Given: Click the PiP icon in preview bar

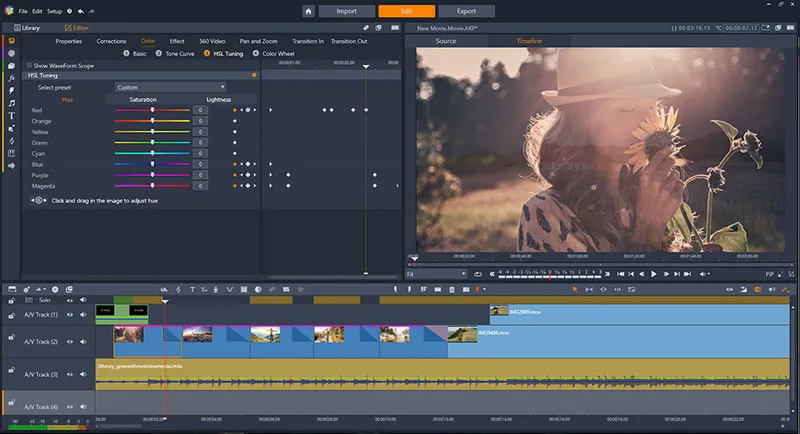Looking at the screenshot, I should tap(769, 274).
